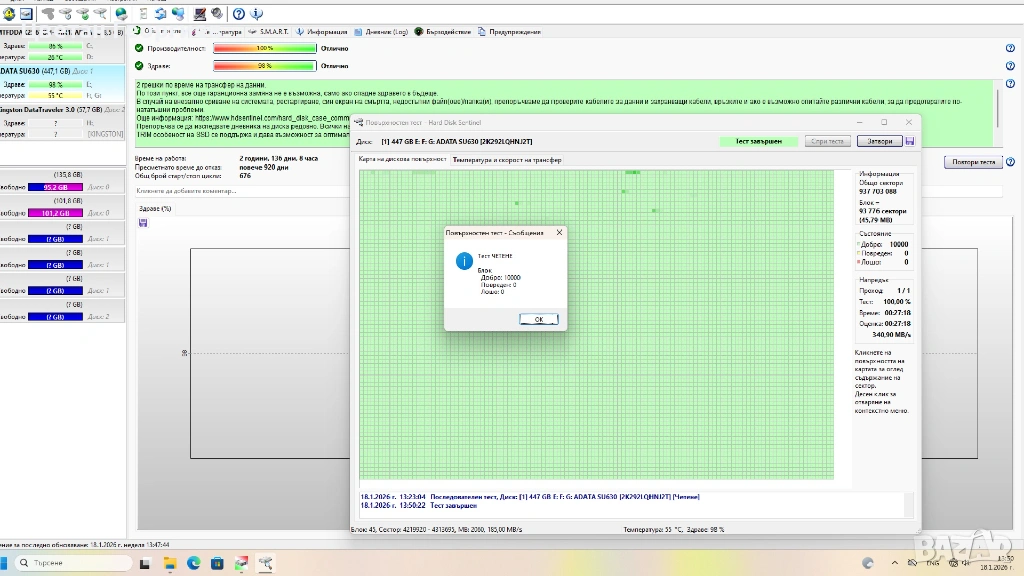This screenshot has width=1024, height=576.
Task: Click the blue info toolbar icon
Action: click(x=256, y=14)
